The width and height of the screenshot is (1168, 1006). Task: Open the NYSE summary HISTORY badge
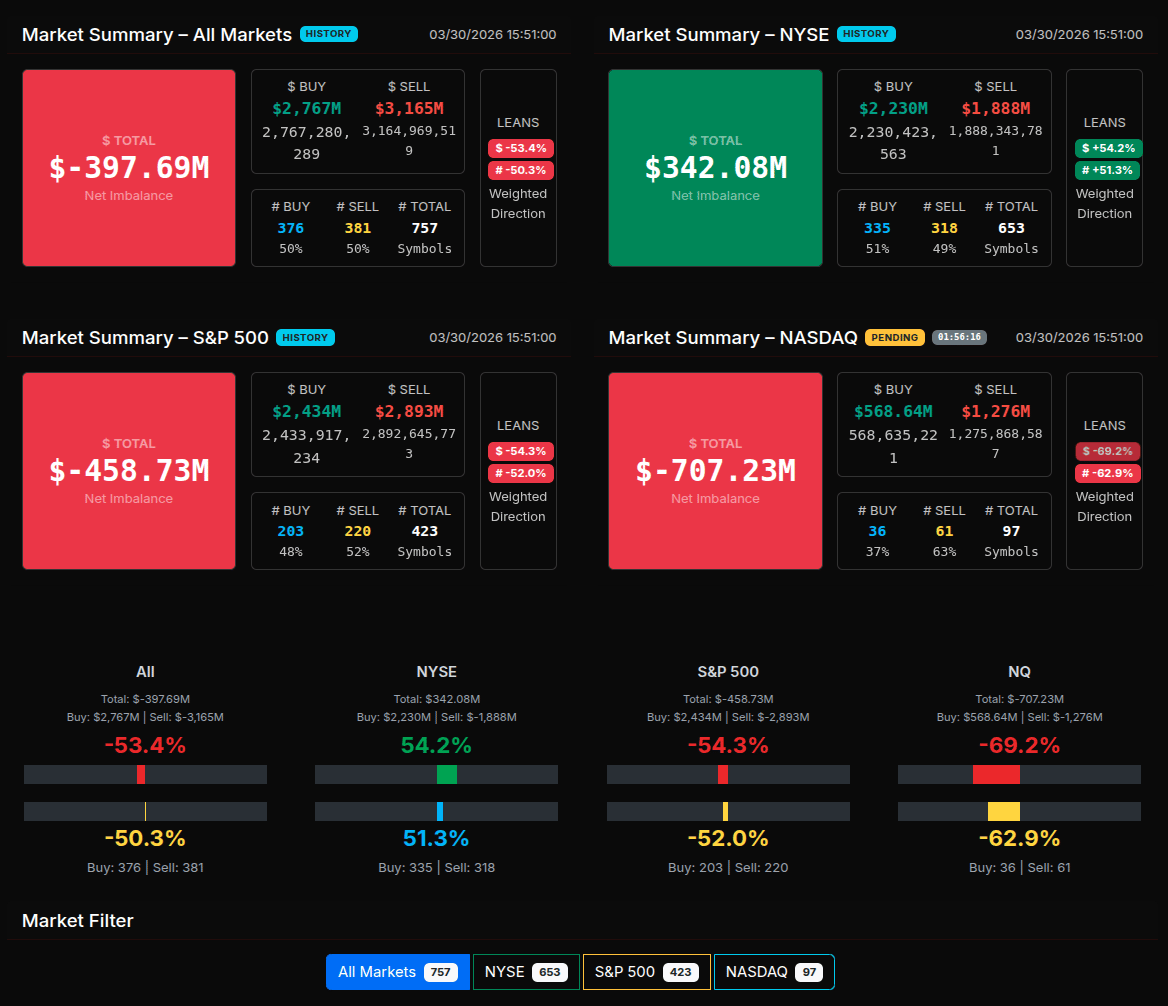865,34
